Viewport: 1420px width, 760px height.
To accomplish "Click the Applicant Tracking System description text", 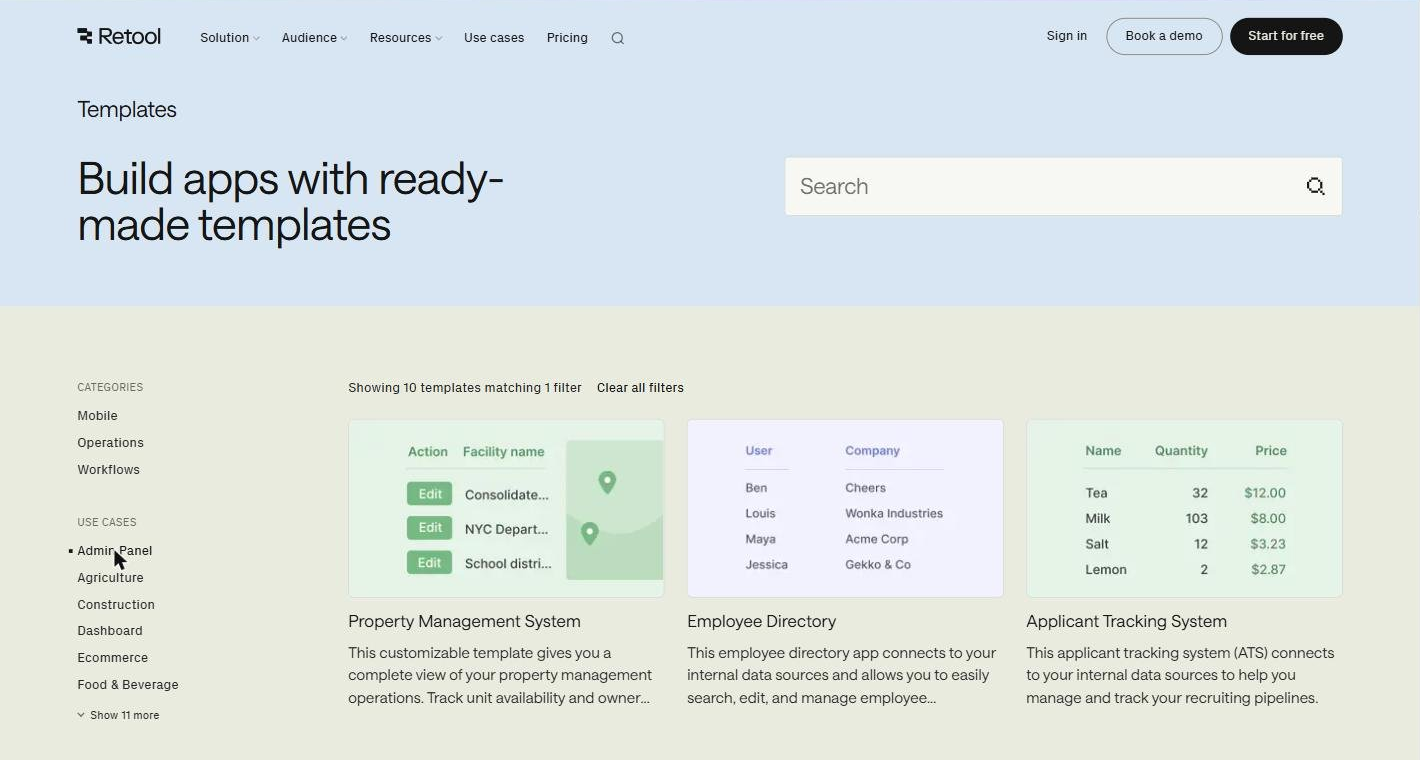I will pyautogui.click(x=1180, y=675).
